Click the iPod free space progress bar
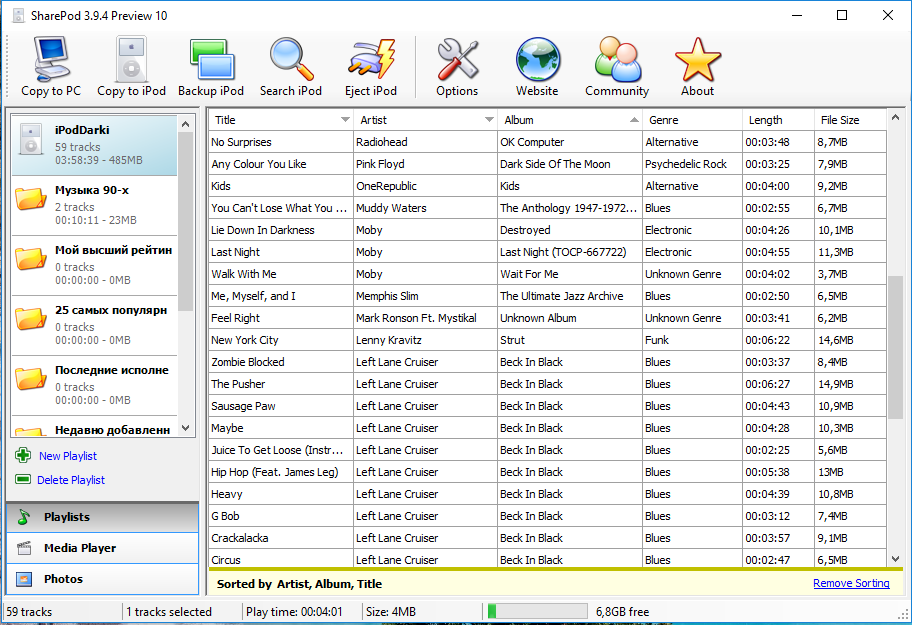The height and width of the screenshot is (625, 912). pos(536,611)
